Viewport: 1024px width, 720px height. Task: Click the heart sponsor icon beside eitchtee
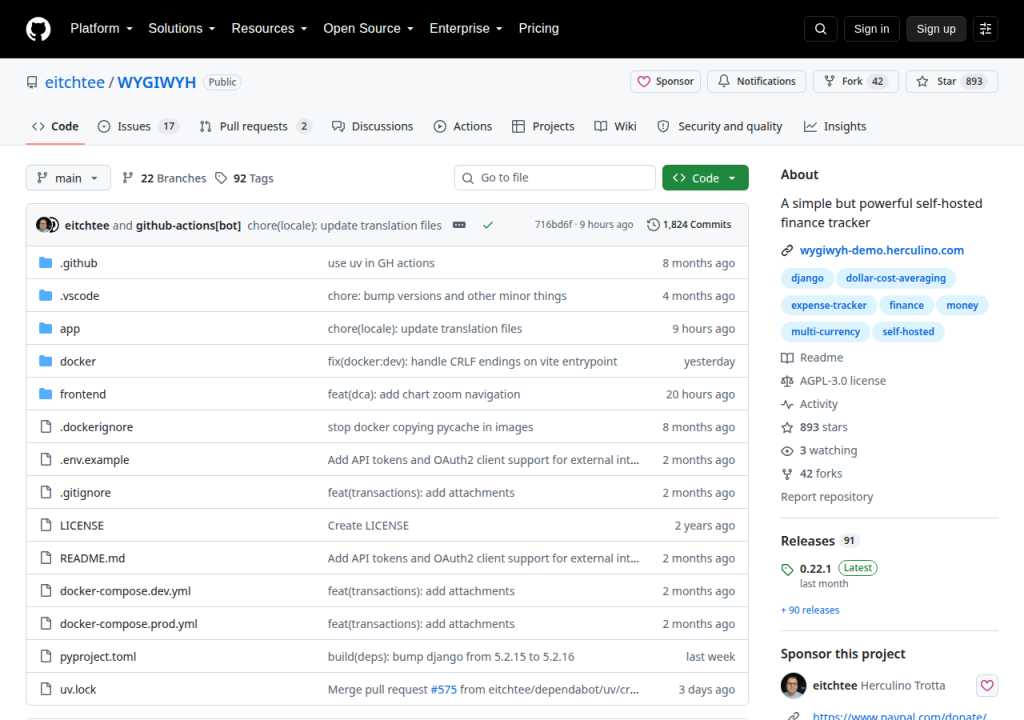click(x=987, y=685)
